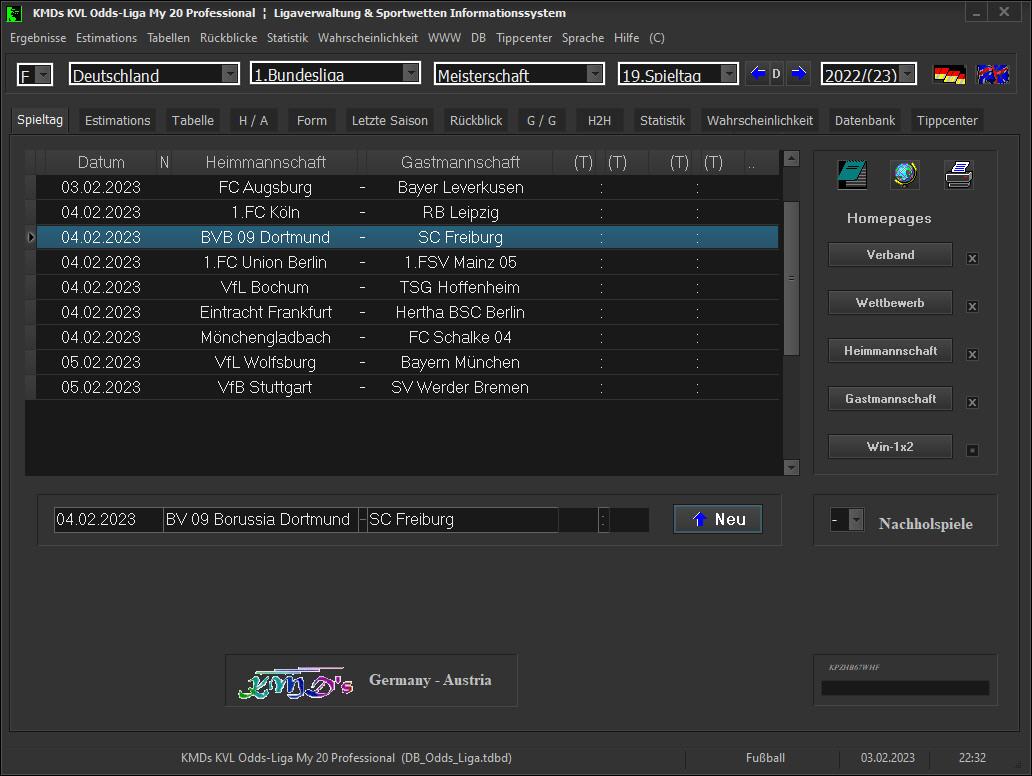Click the Verband homepage button
1032x776 pixels.
tap(890, 255)
